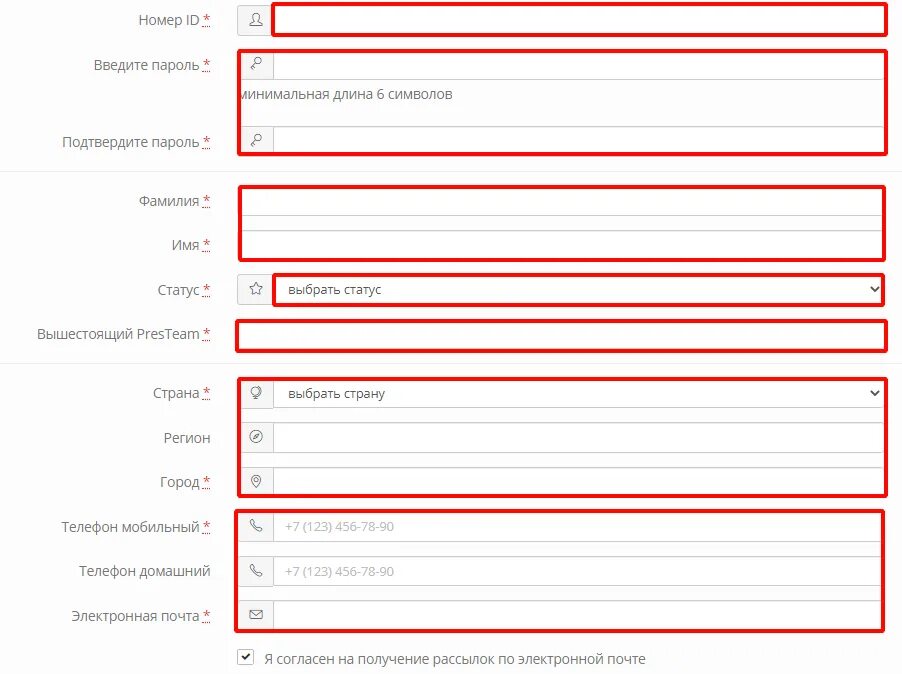Click the Фамилия label
902x674 pixels.
[174, 201]
